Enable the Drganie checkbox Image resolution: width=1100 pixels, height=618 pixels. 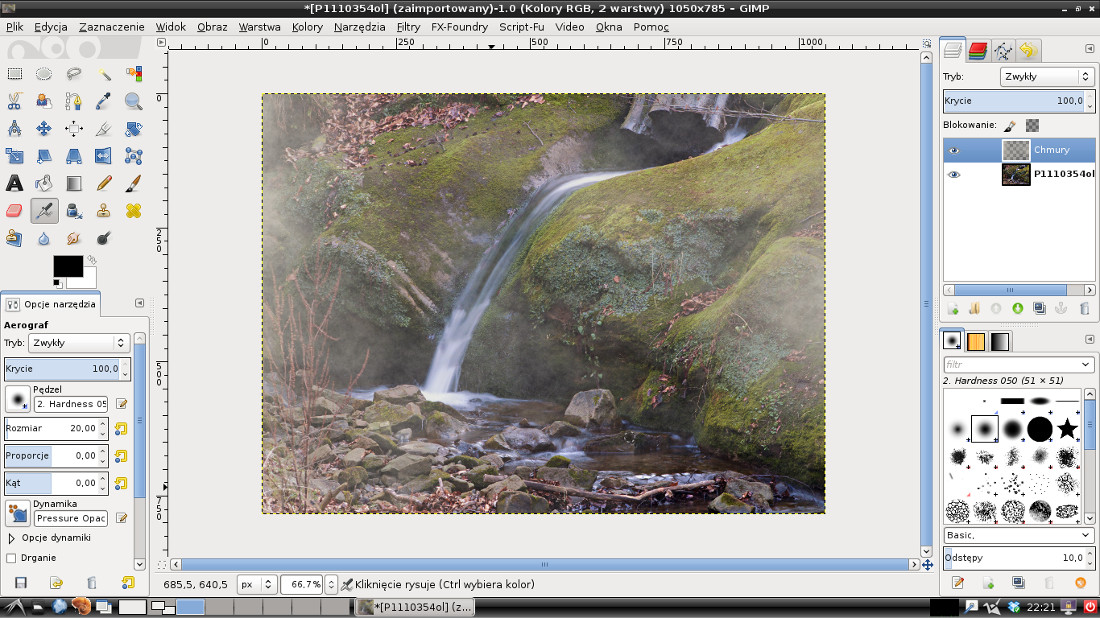pos(12,558)
